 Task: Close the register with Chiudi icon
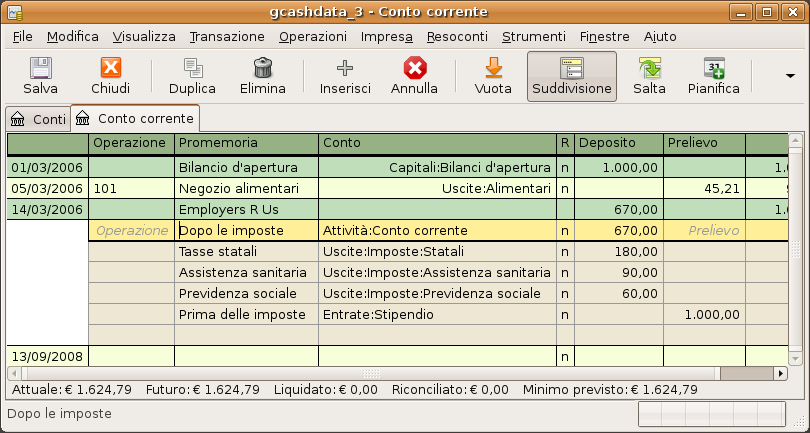[x=110, y=68]
